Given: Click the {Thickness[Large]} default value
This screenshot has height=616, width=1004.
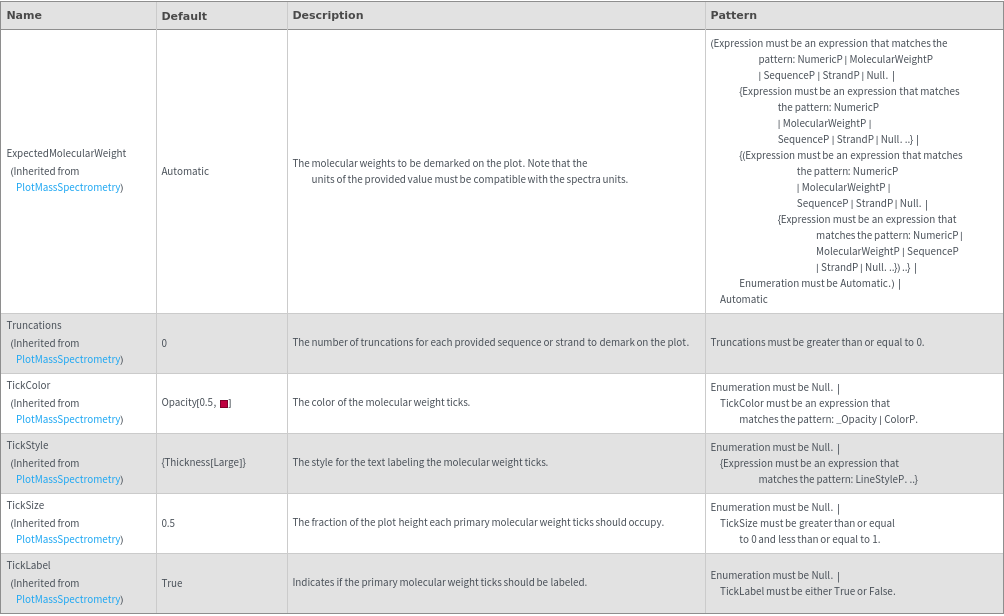Looking at the screenshot, I should (x=203, y=462).
